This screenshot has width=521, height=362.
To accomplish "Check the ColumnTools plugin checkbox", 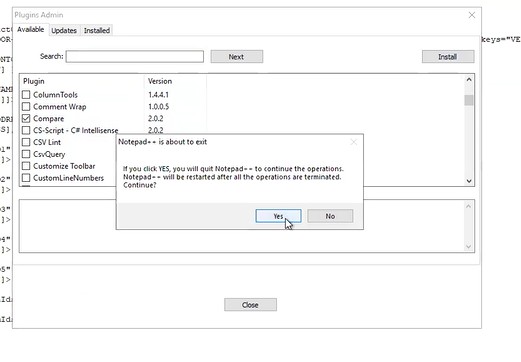I will point(26,95).
